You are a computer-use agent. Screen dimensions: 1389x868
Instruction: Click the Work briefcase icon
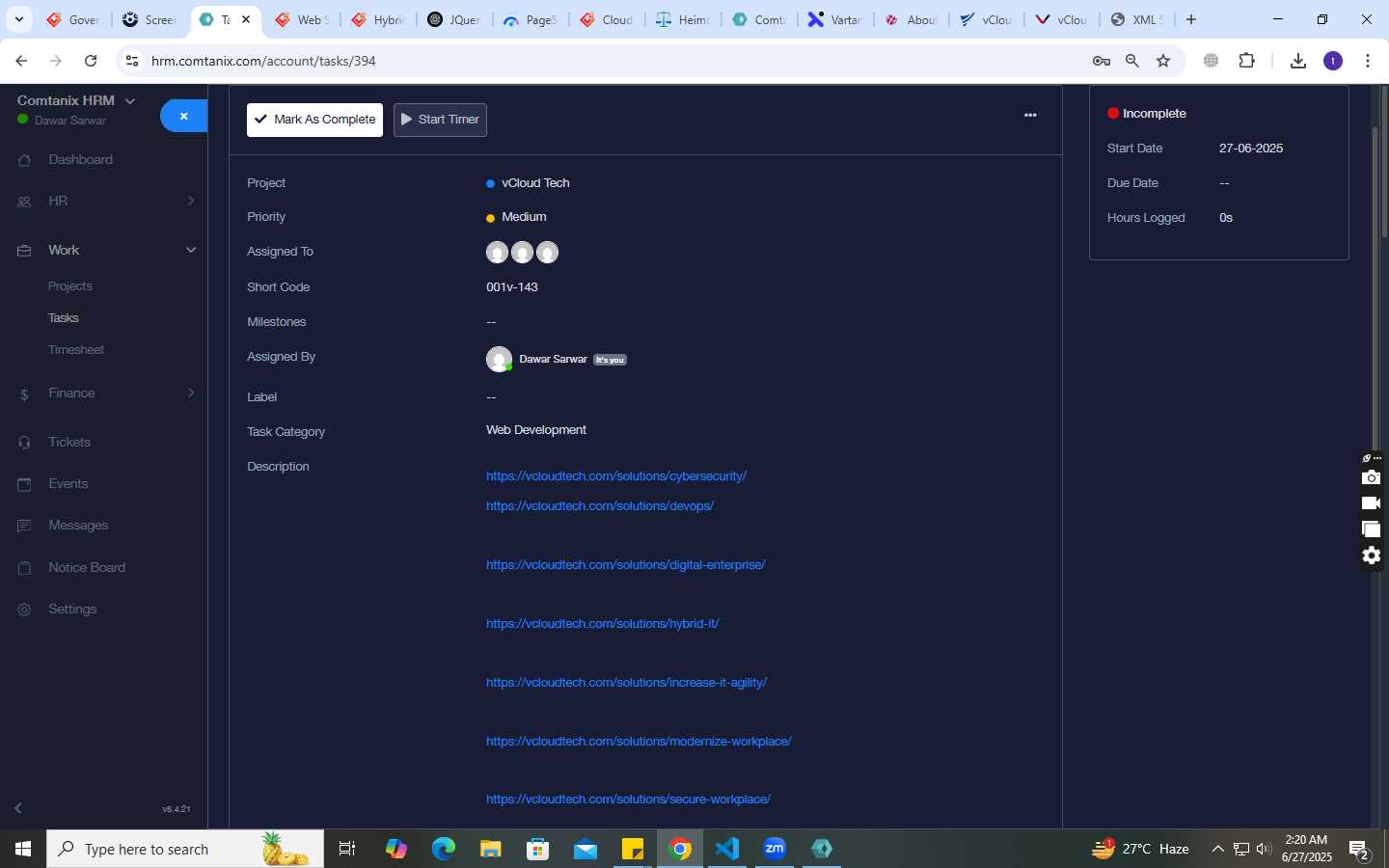[x=24, y=251]
